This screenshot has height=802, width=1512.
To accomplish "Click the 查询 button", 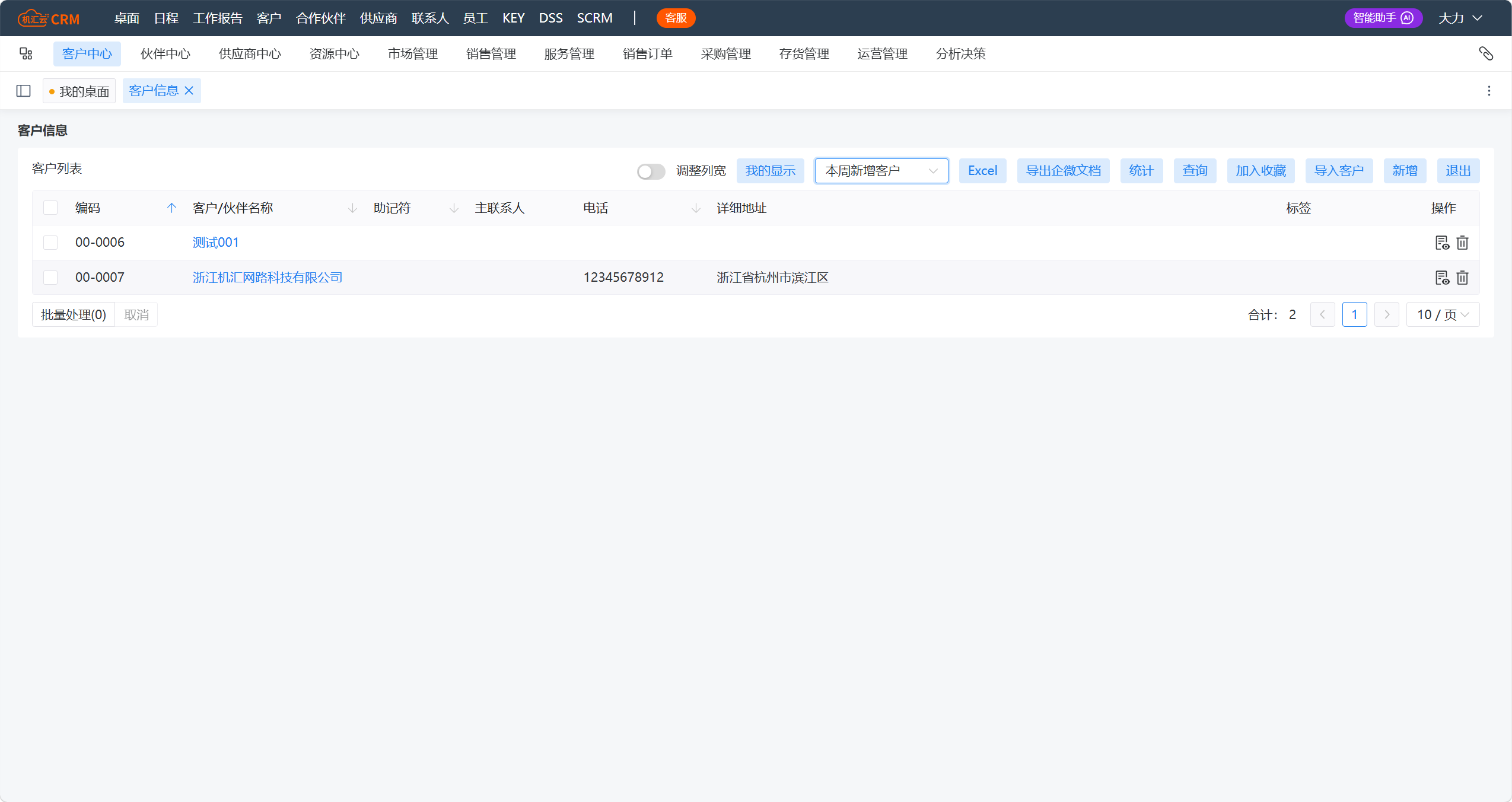I will click(x=1195, y=171).
